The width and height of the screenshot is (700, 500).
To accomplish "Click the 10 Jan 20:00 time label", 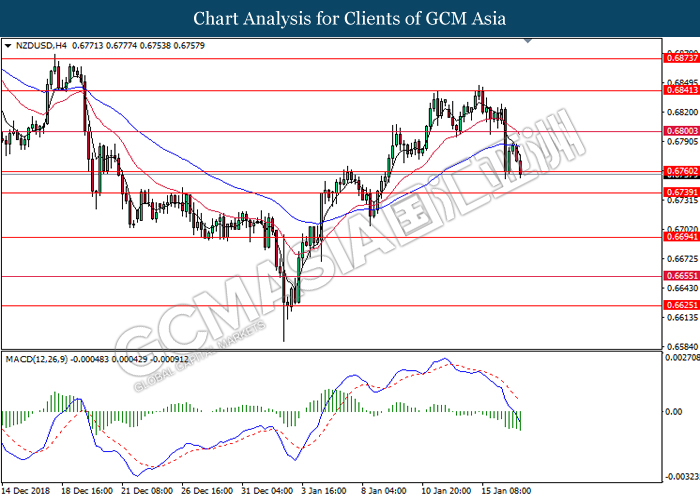I will pos(446,491).
